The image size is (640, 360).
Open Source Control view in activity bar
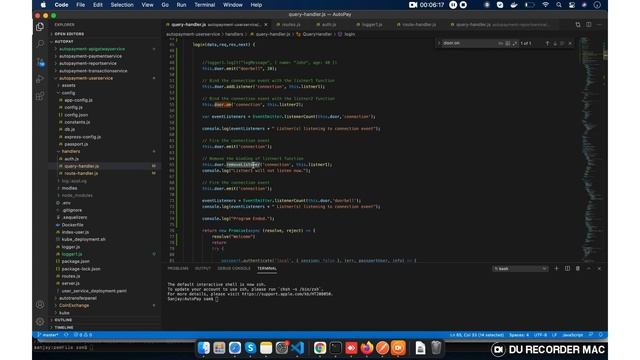tap(40, 62)
